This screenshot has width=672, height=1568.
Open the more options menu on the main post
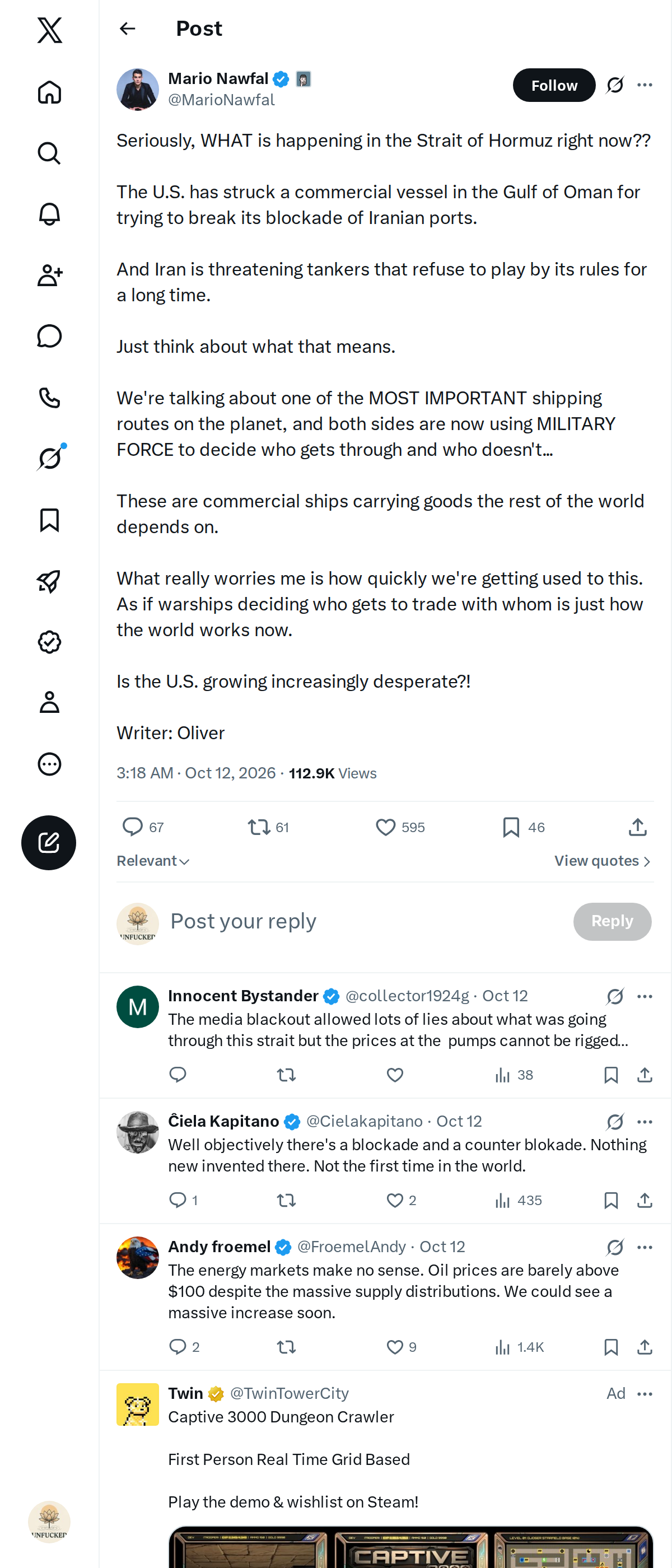645,85
